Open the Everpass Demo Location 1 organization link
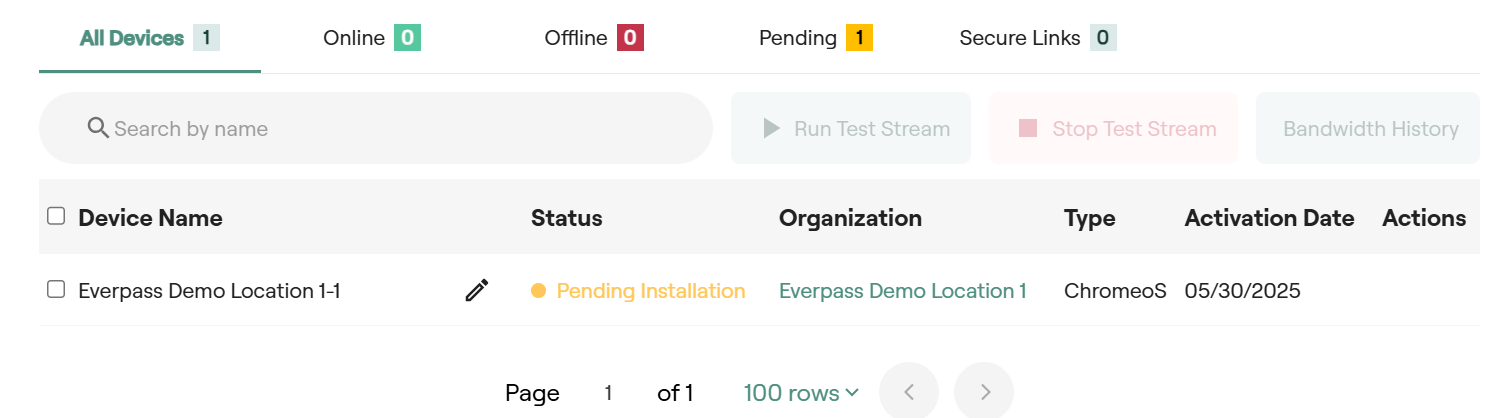This screenshot has width=1501, height=418. (903, 291)
